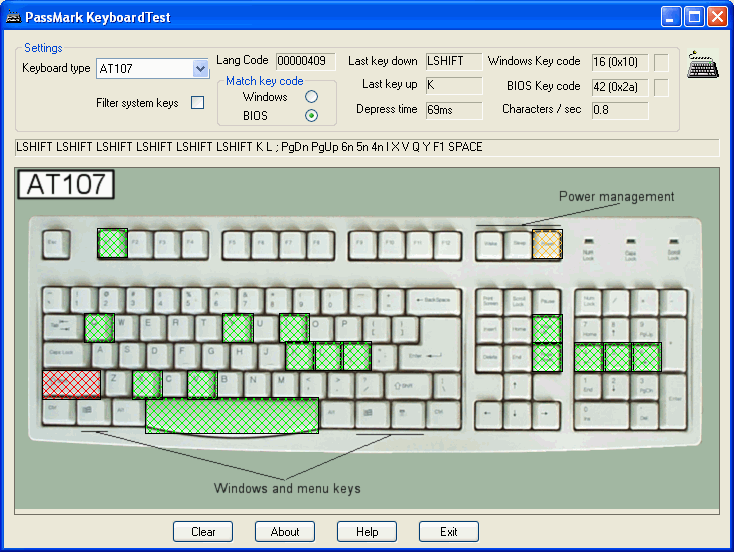The height and width of the screenshot is (552, 734).
Task: Click the Esc key on keyboard image
Action: click(56, 244)
